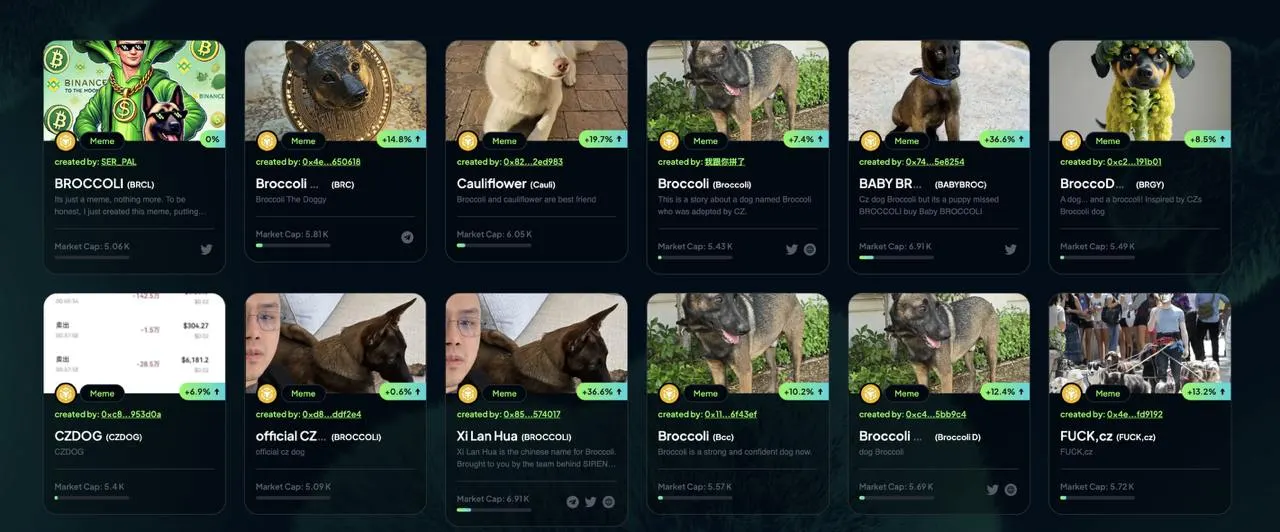Open the official CZ (BROCCOLI) token image
The width and height of the screenshot is (1280, 532).
(336, 343)
